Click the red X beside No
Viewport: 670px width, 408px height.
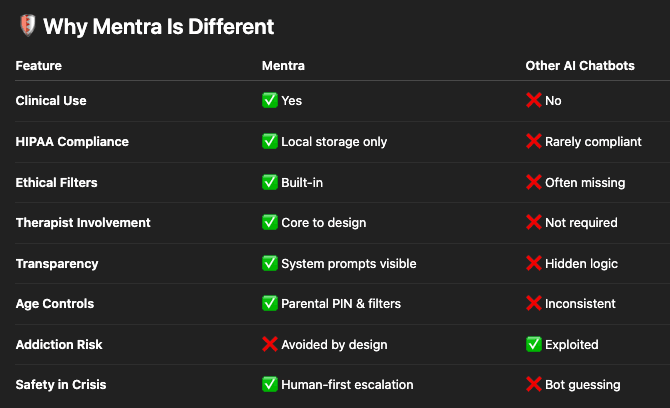(534, 100)
